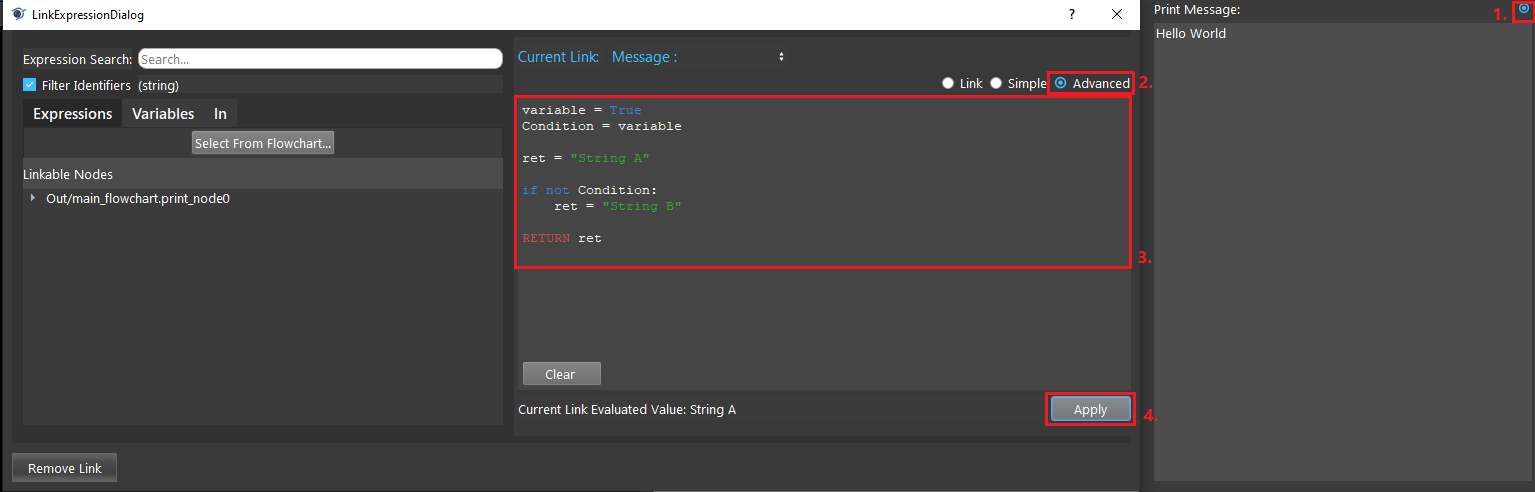Click the Linkable Nodes header

pos(262,174)
